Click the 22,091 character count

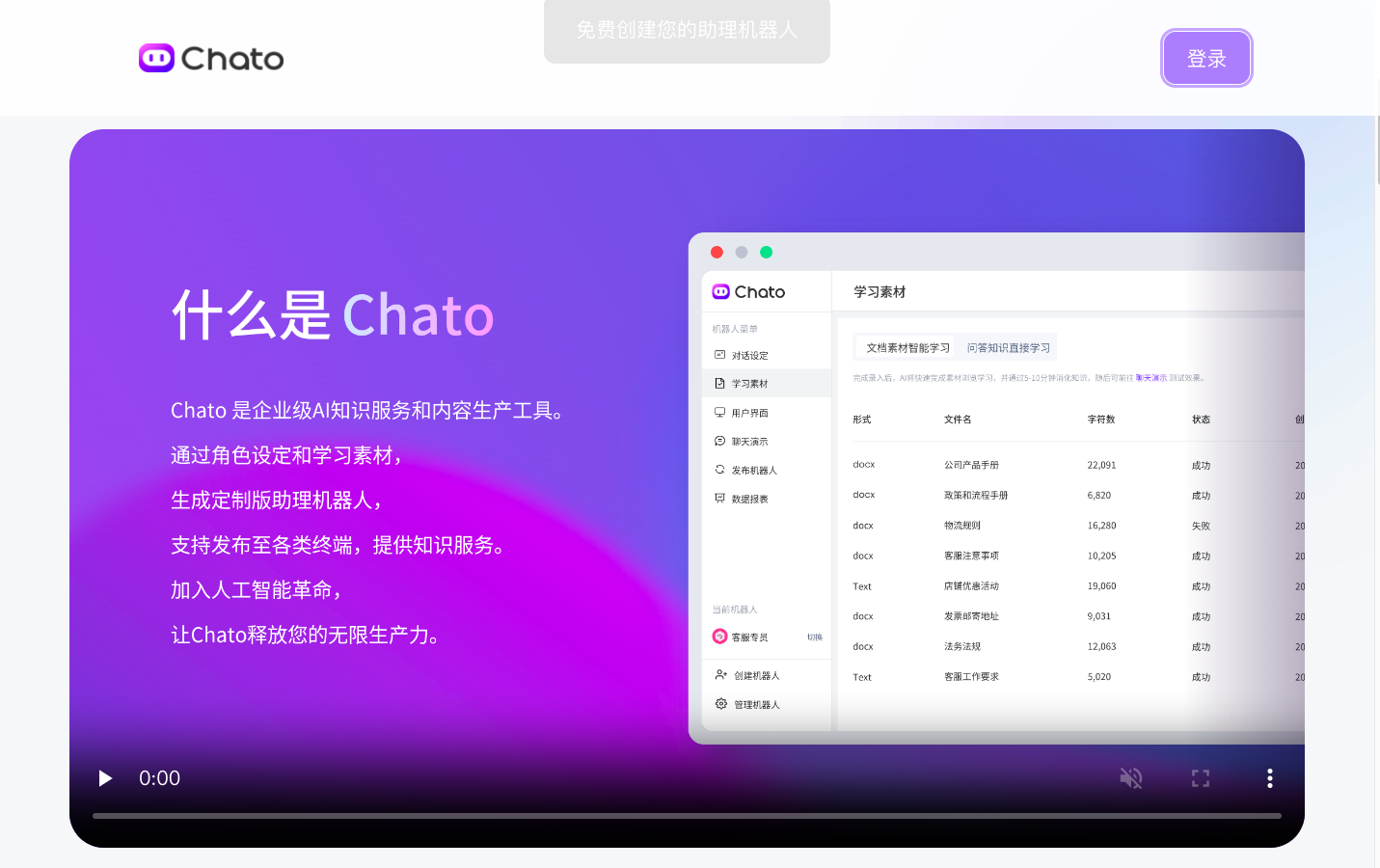pyautogui.click(x=1101, y=465)
